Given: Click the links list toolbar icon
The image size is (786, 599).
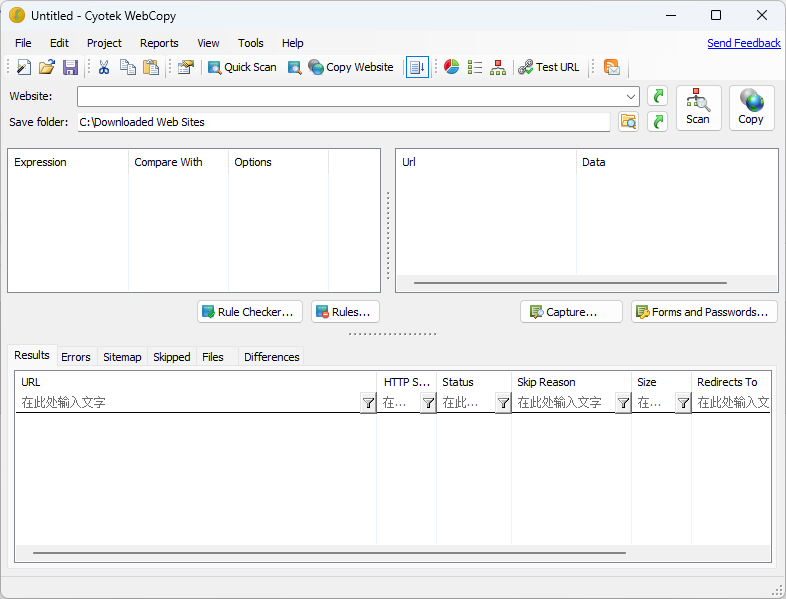Looking at the screenshot, I should pos(474,67).
